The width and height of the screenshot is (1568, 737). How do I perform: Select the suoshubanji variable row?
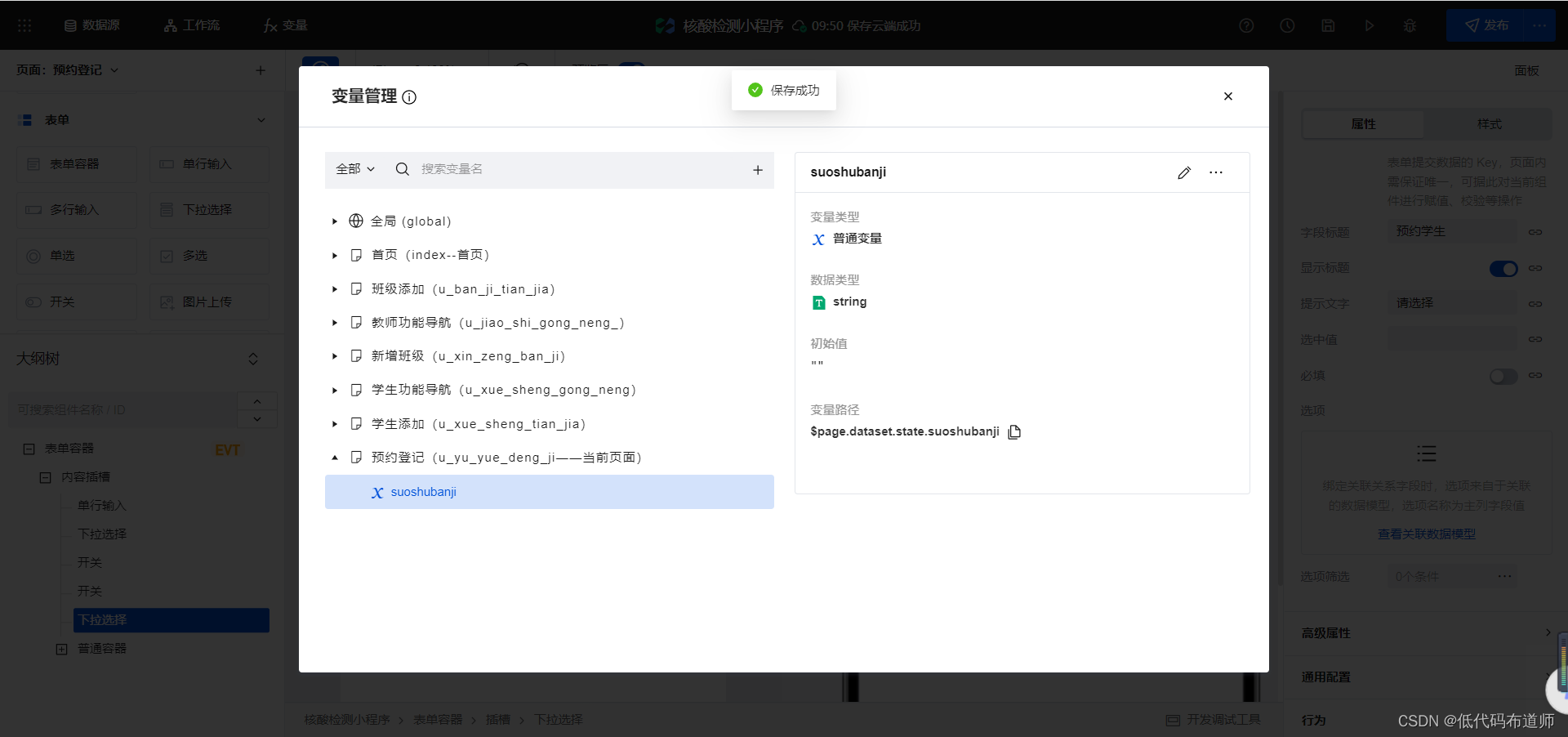click(x=550, y=492)
